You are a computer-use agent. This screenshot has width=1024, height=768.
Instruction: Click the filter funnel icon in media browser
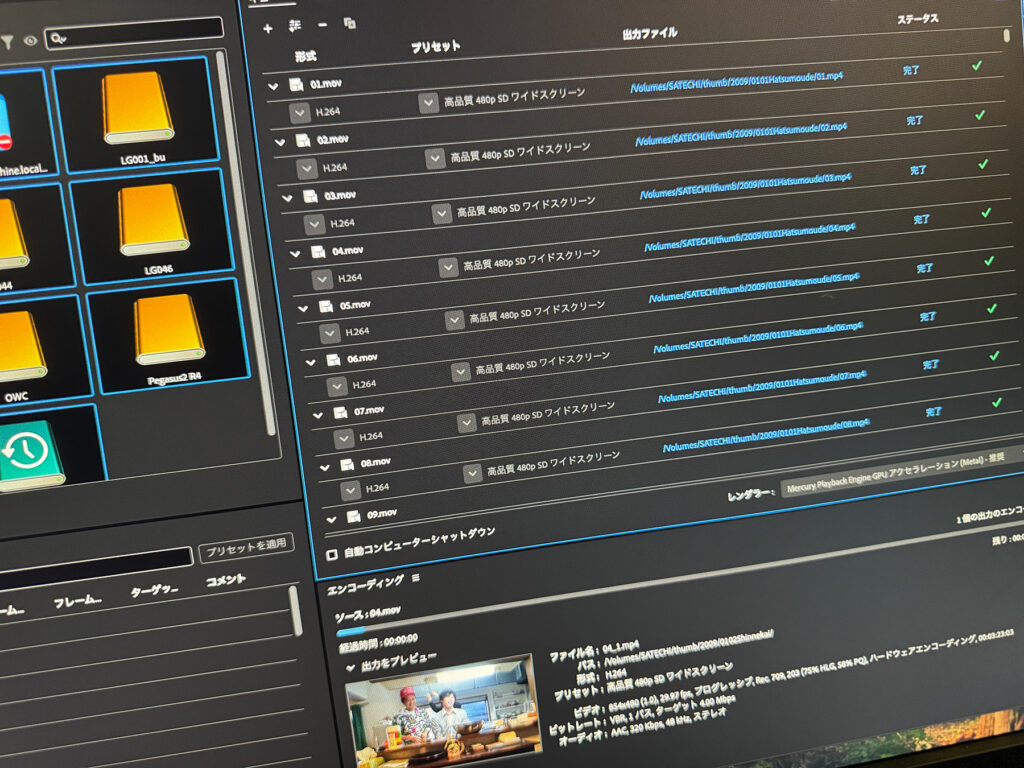pyautogui.click(x=7, y=42)
